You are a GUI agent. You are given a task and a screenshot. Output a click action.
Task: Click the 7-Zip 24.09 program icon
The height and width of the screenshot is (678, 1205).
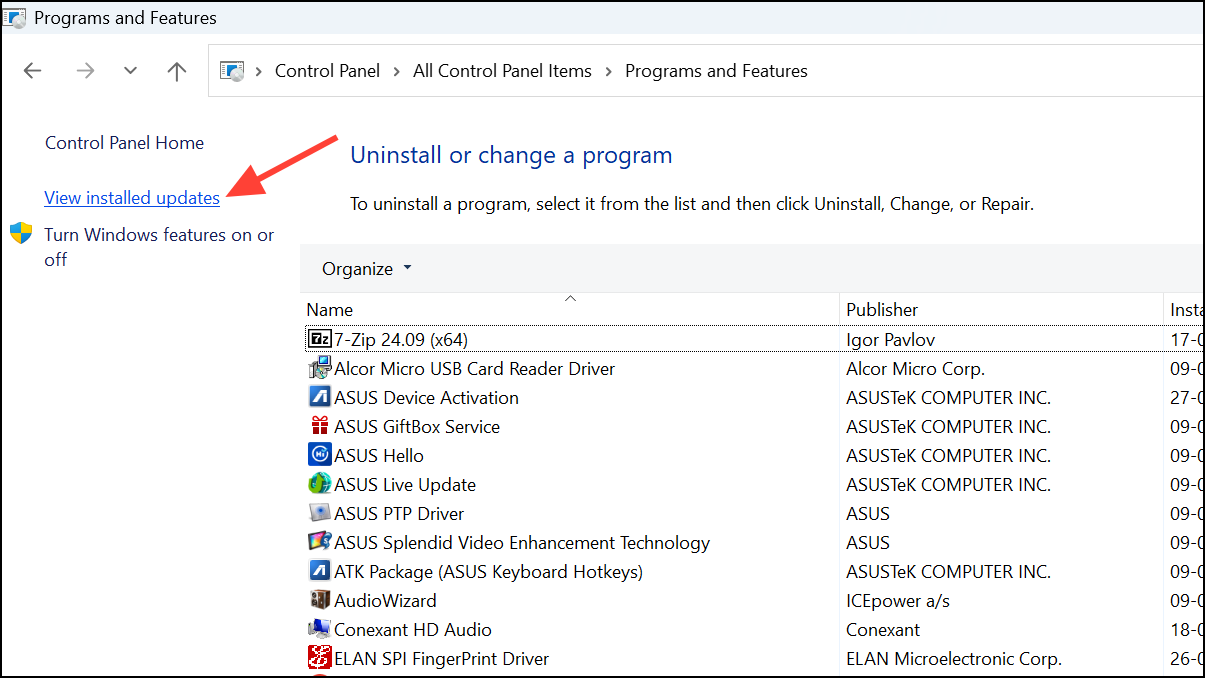[319, 339]
